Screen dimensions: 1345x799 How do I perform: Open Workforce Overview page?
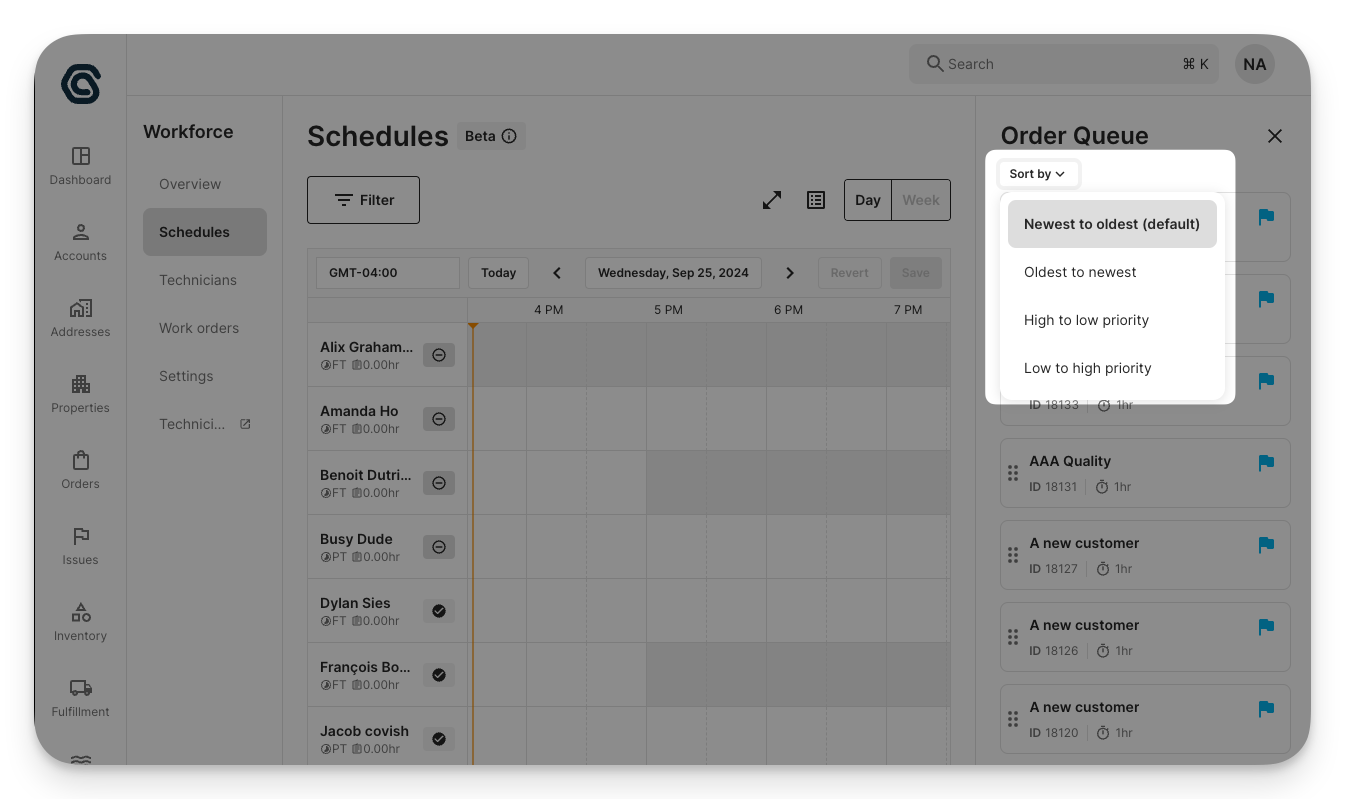coord(205,184)
